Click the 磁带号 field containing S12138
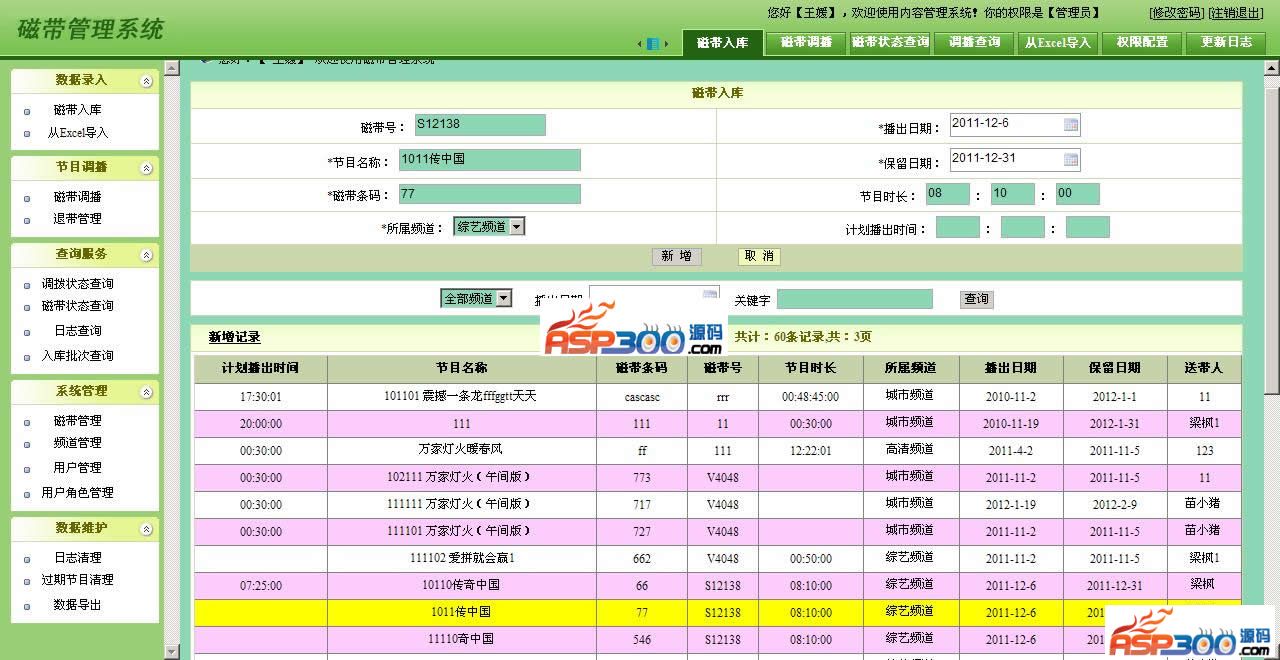The image size is (1280, 660). point(480,125)
